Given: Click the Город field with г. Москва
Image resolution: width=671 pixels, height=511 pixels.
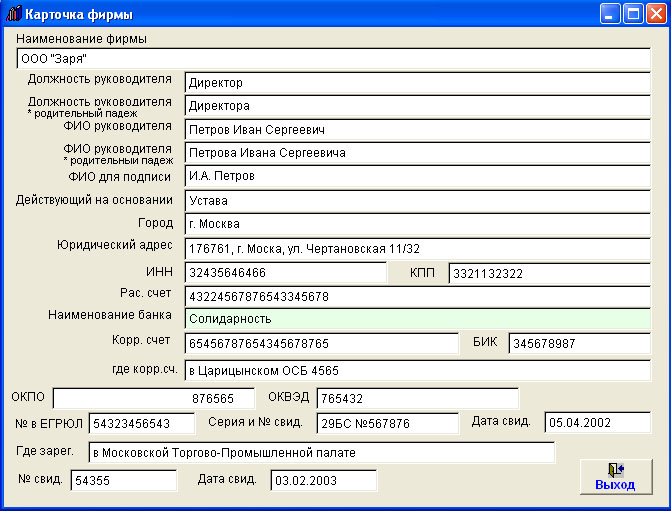Looking at the screenshot, I should click(418, 224).
